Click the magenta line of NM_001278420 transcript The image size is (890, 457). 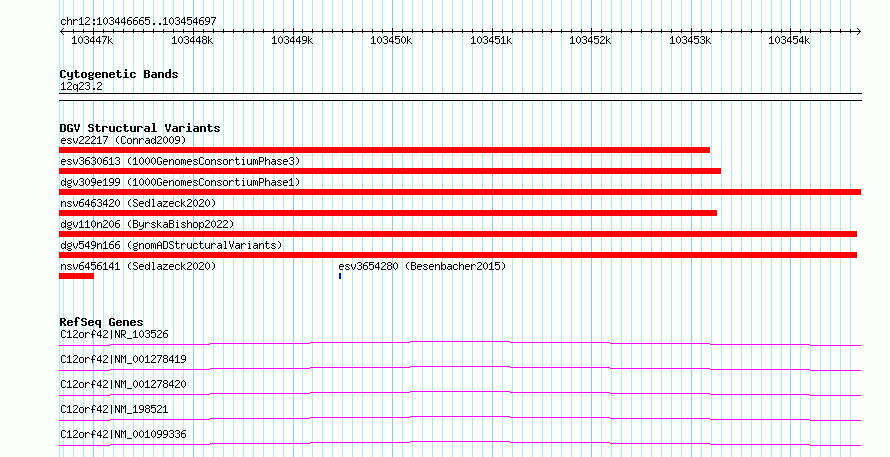click(460, 393)
